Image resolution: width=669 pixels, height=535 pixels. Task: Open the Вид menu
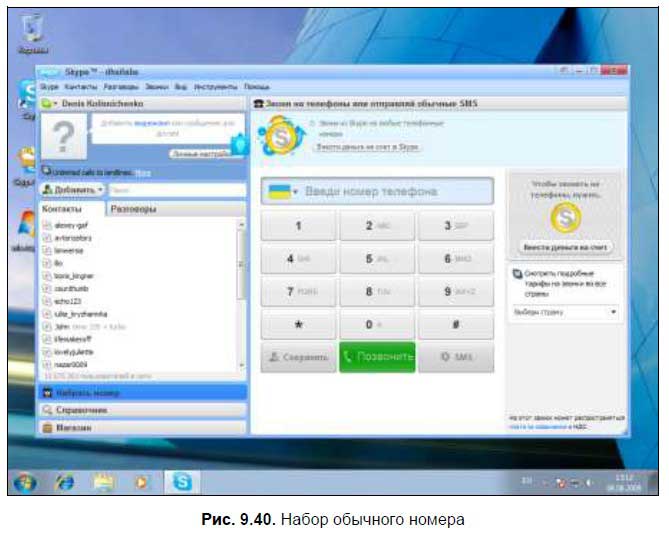(181, 87)
